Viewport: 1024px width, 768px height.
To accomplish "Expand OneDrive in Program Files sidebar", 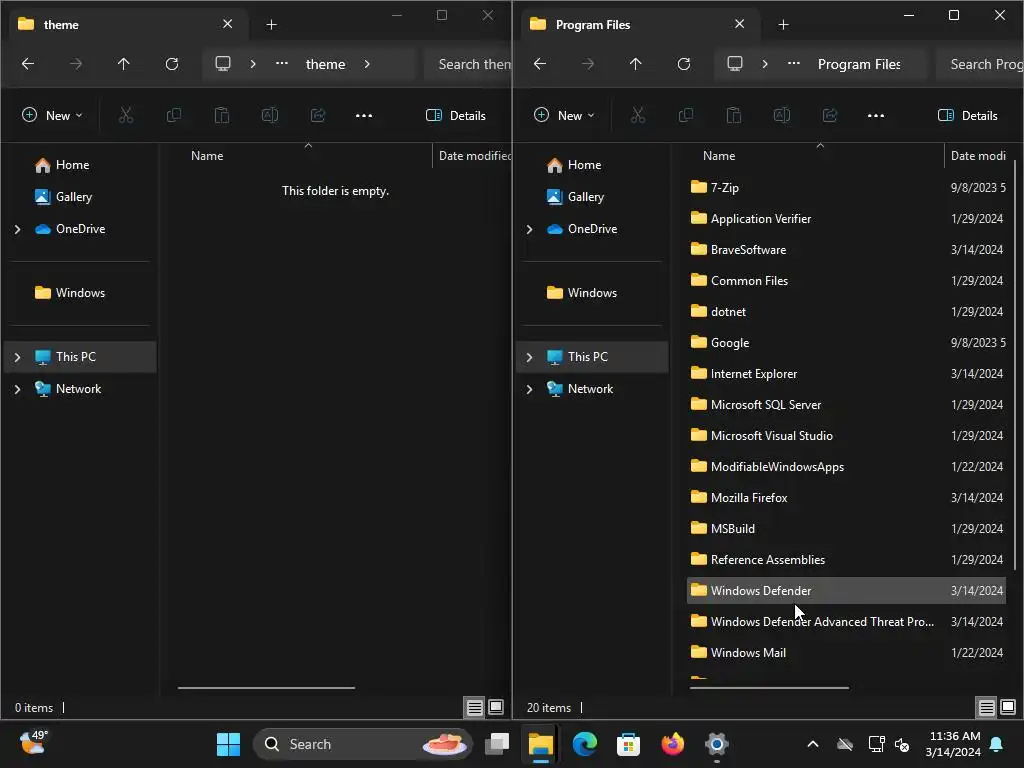I will 530,229.
